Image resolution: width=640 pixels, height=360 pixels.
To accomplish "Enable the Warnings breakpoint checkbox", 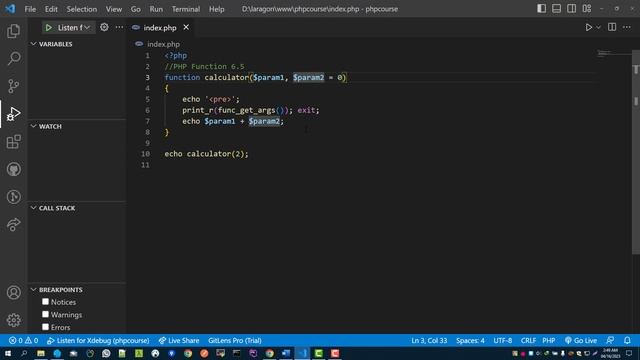I will [45, 314].
